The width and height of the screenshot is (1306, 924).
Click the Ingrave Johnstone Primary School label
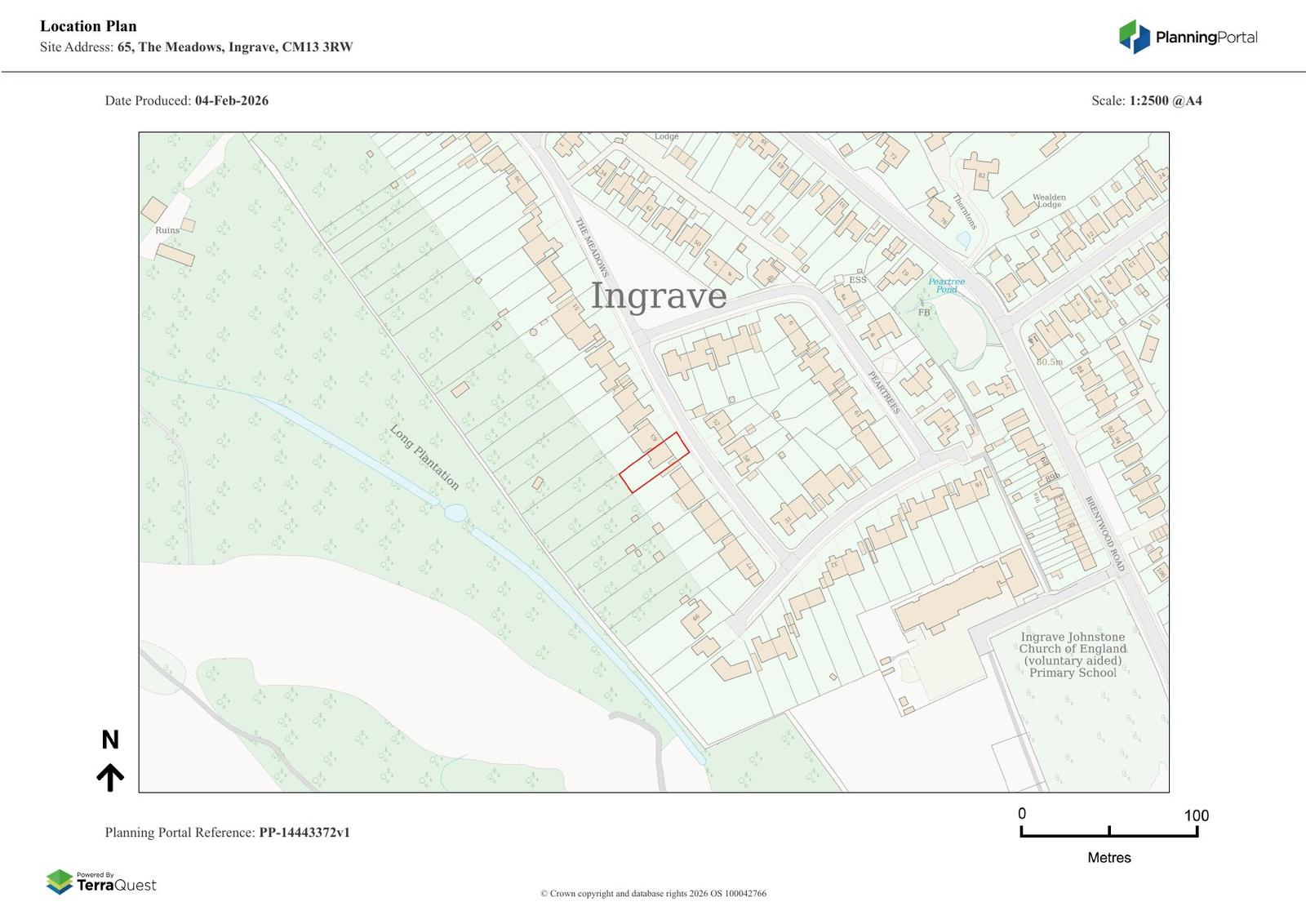point(1073,655)
